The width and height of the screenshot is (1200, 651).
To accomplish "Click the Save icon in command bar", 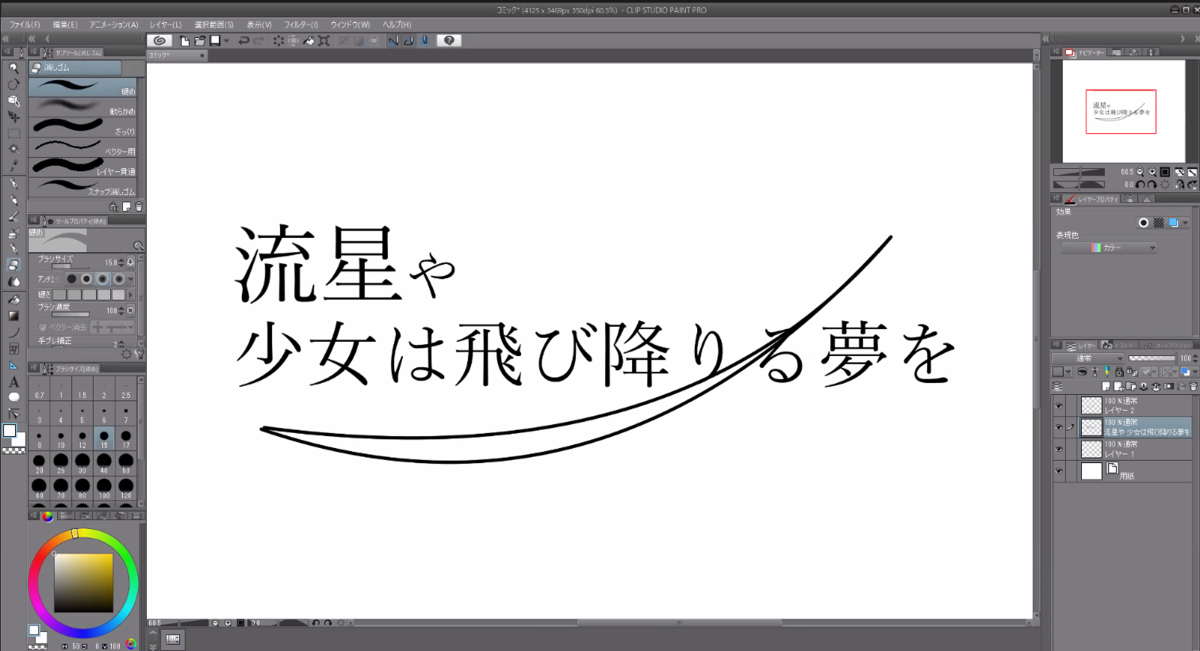I will (x=214, y=40).
